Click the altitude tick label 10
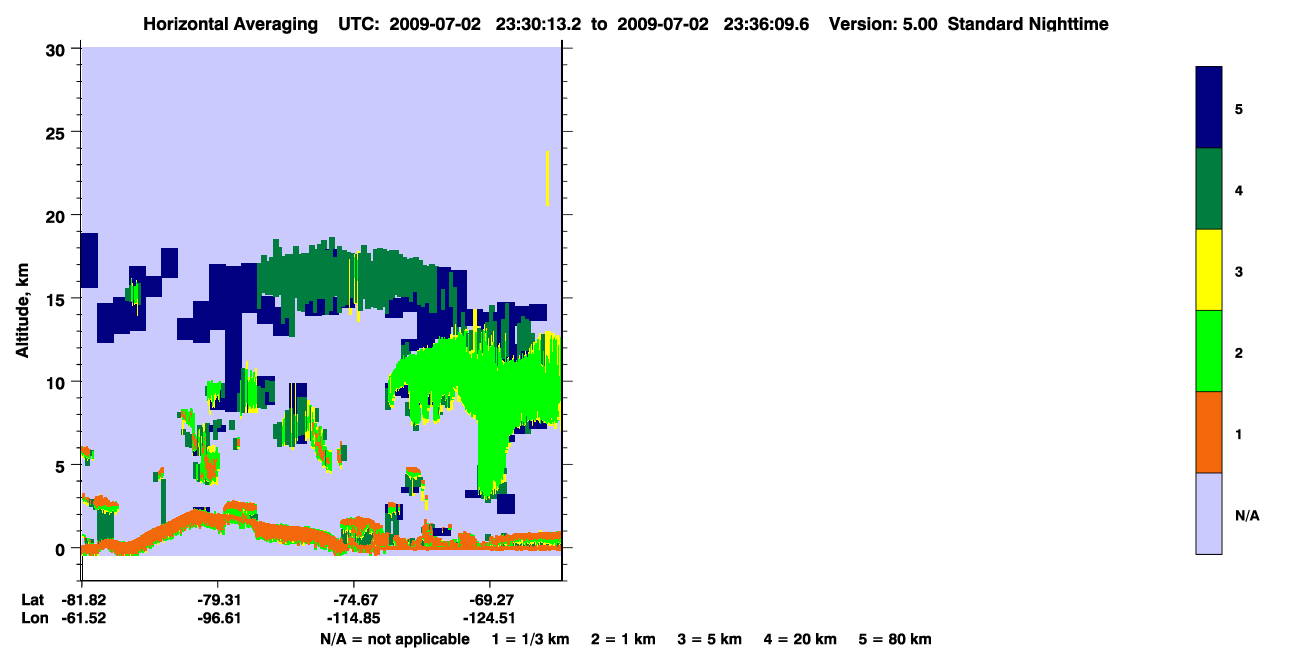 point(56,382)
